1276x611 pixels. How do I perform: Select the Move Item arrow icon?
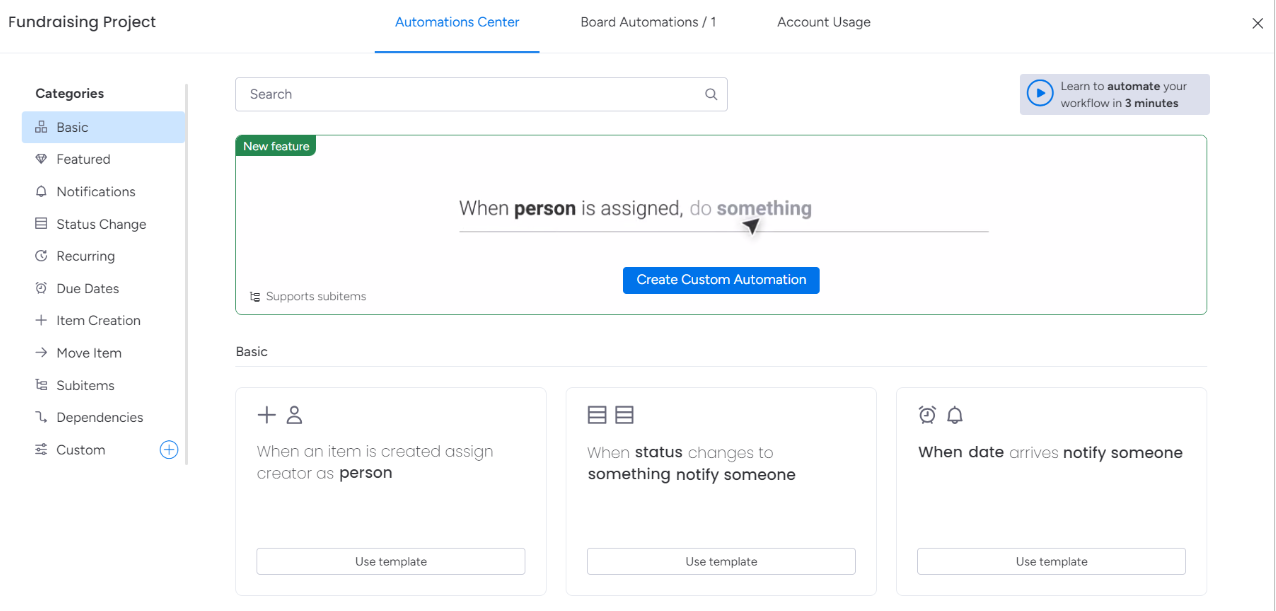point(43,352)
